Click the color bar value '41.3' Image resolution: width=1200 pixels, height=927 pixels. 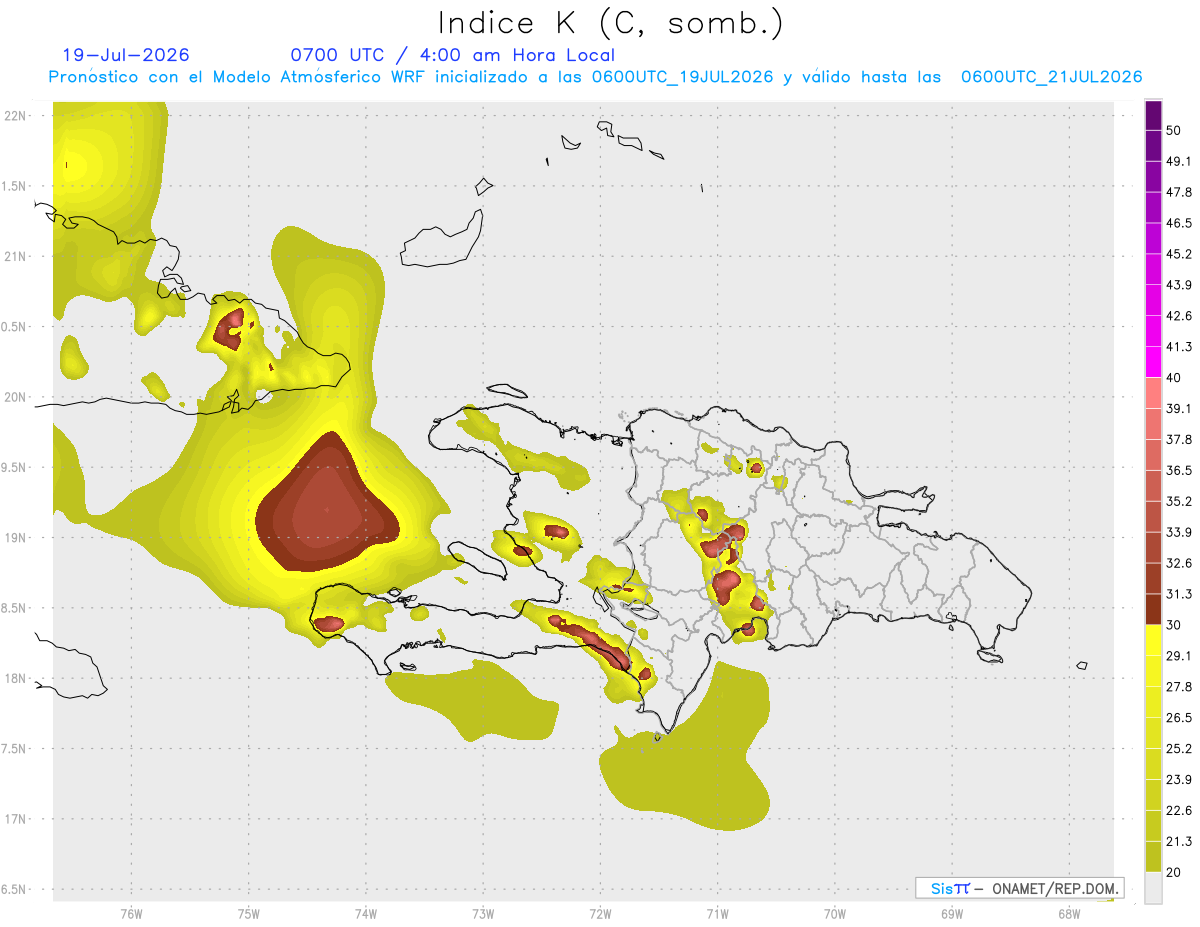(1179, 347)
